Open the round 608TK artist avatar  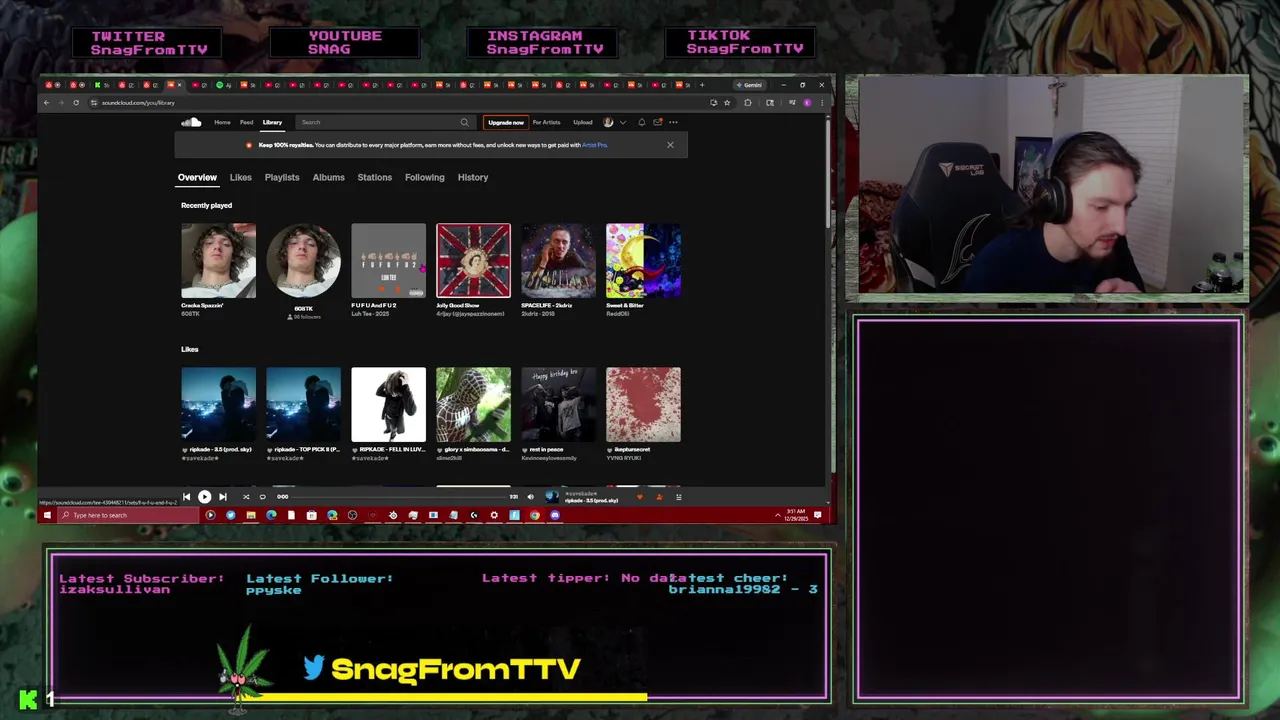303,260
